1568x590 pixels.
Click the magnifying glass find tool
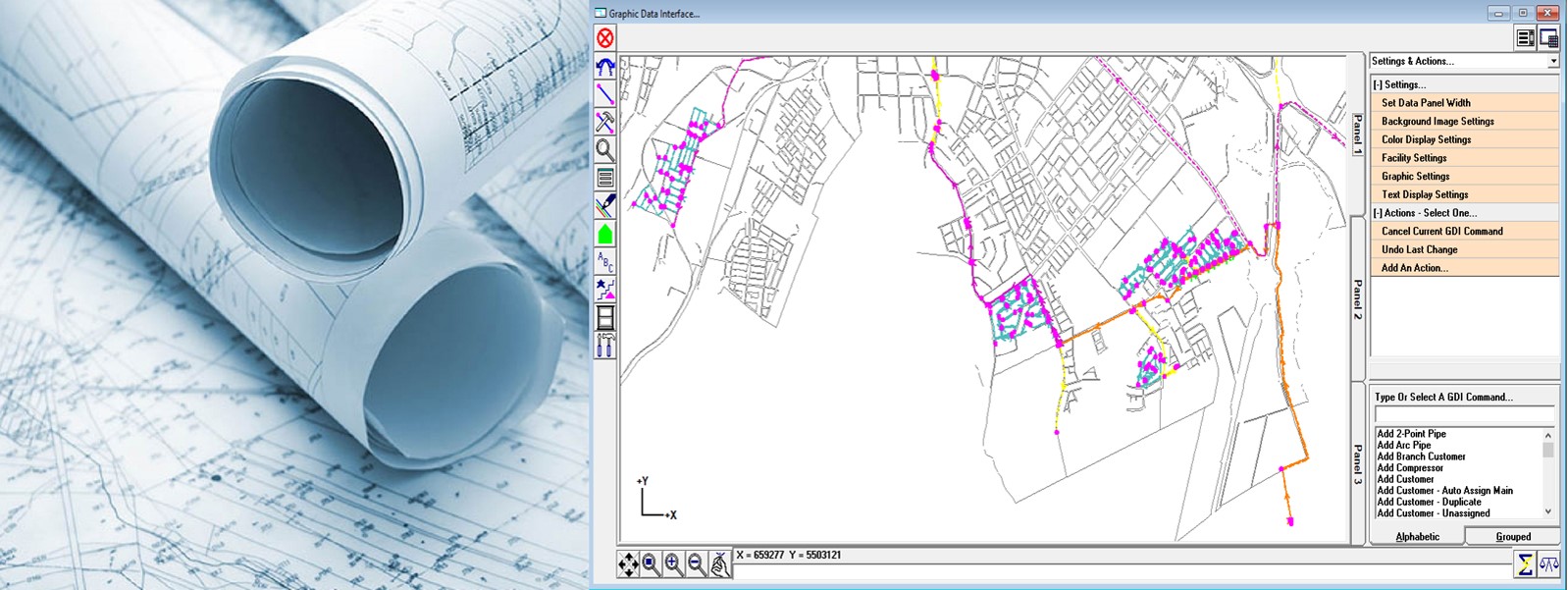coord(605,150)
